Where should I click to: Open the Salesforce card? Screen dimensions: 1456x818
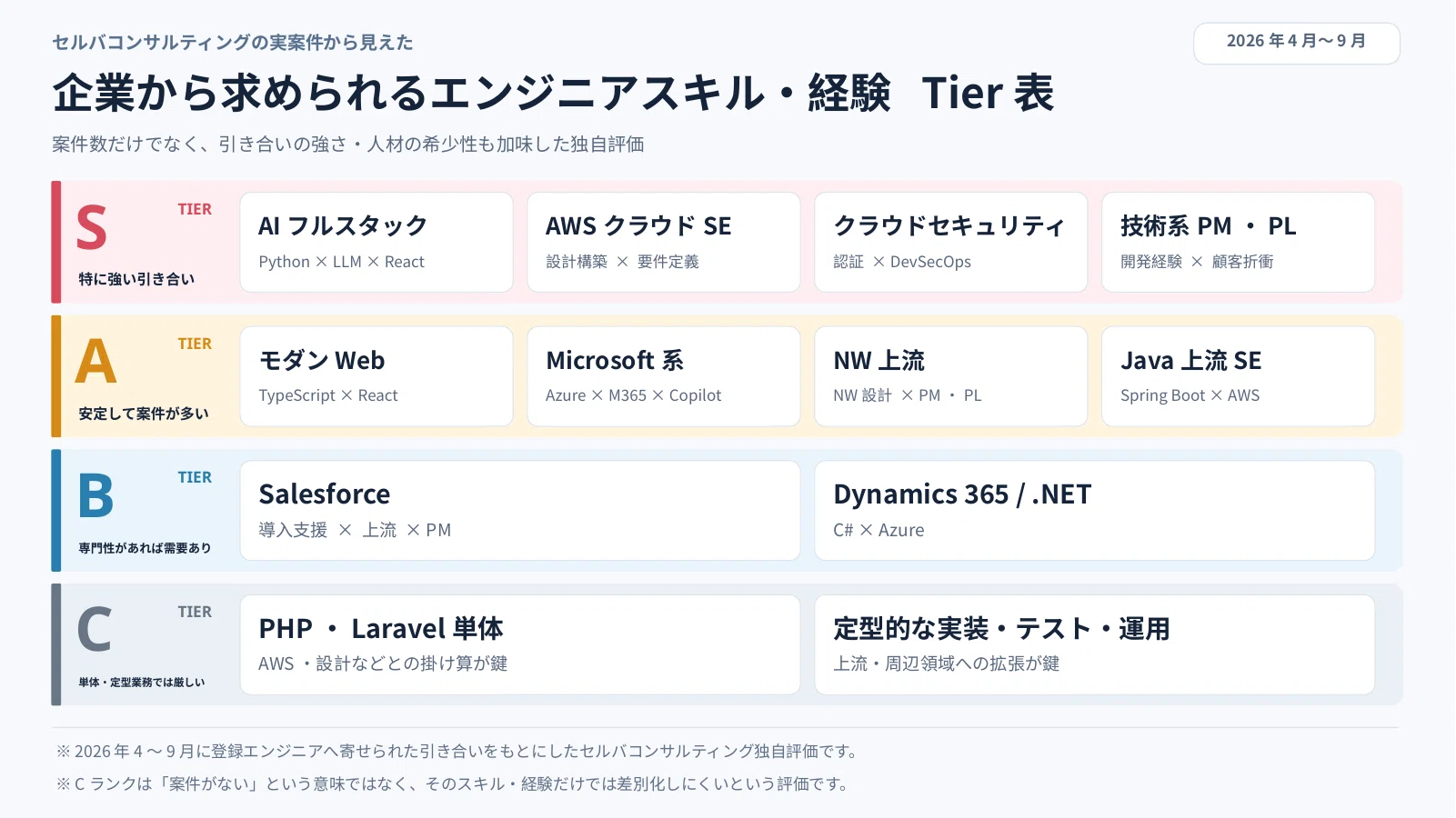(x=520, y=511)
